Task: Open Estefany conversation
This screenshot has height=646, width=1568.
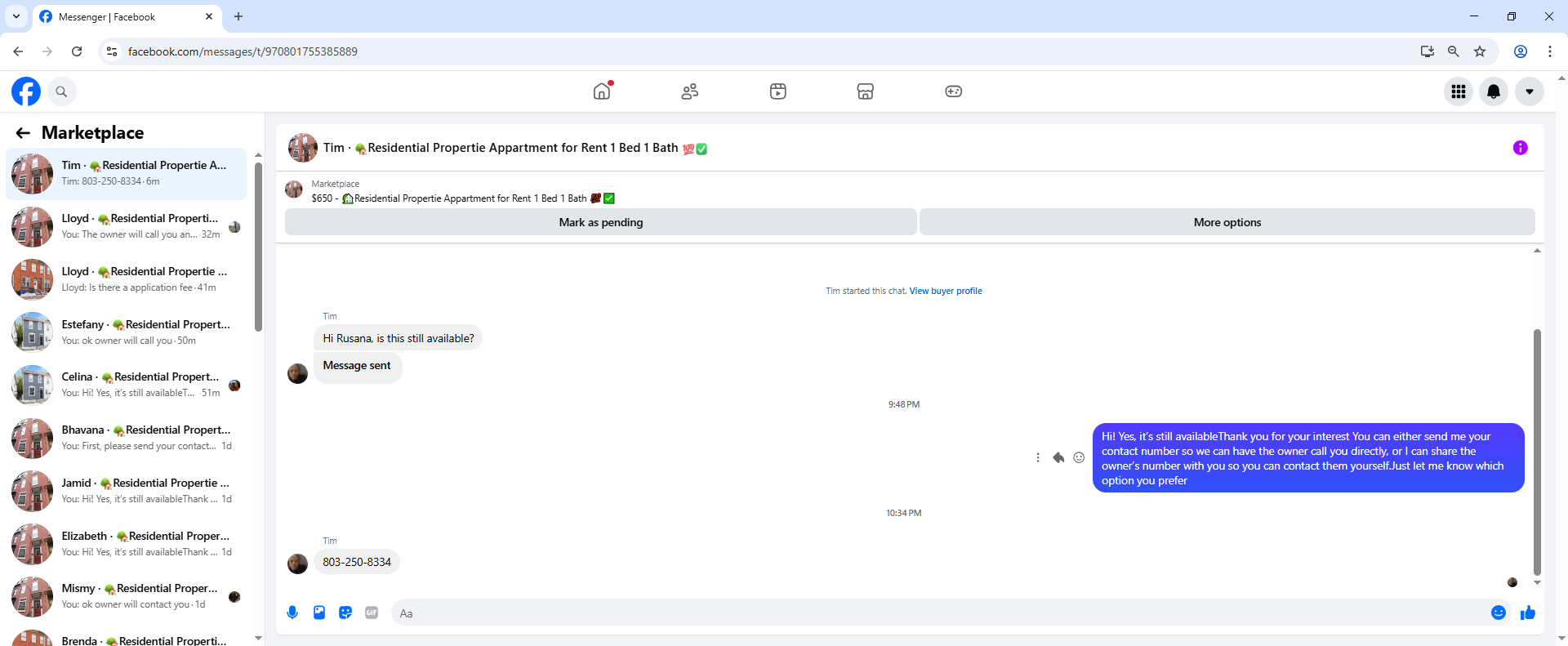Action: coord(127,332)
